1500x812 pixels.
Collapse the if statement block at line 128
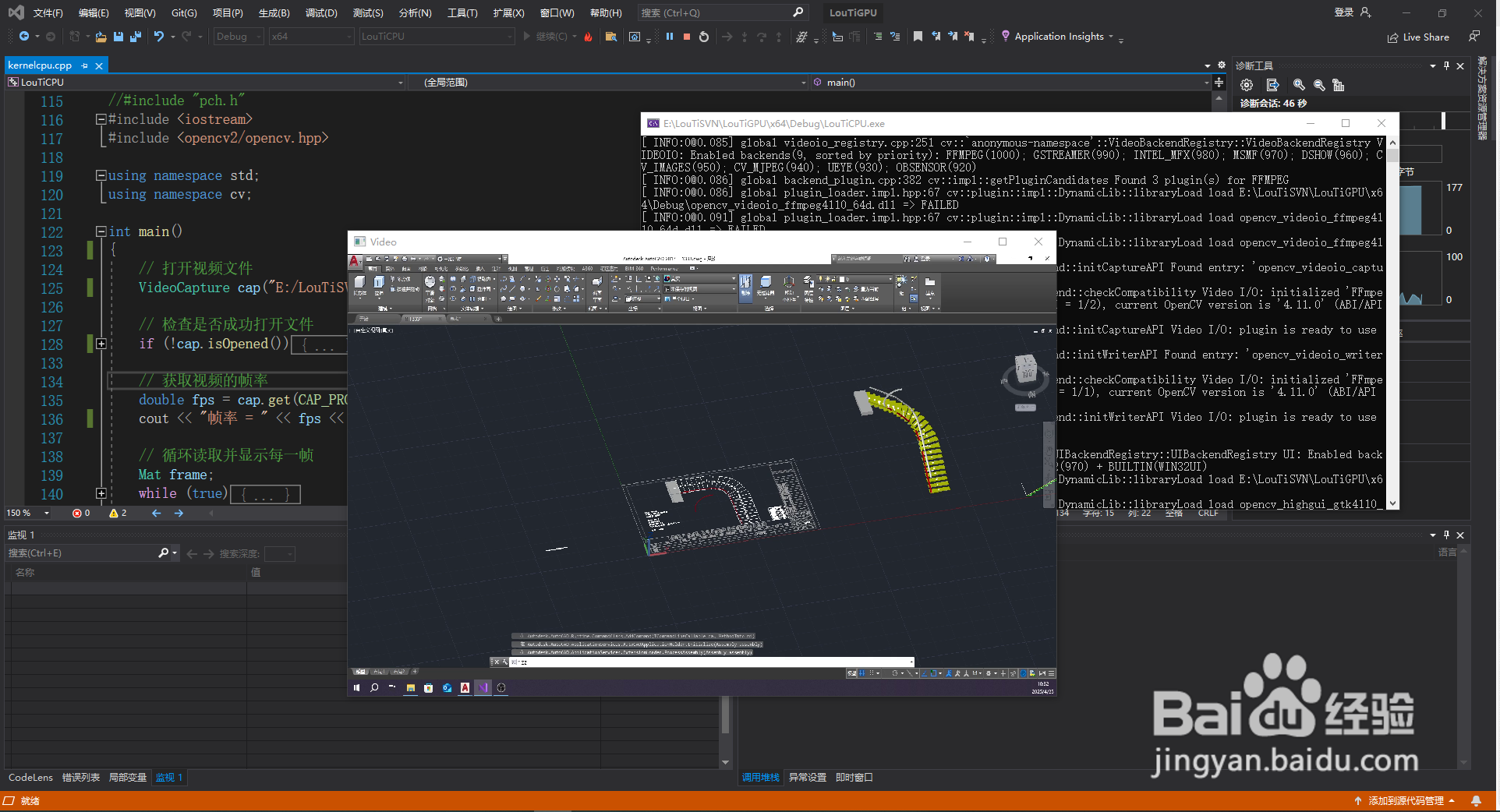point(101,344)
